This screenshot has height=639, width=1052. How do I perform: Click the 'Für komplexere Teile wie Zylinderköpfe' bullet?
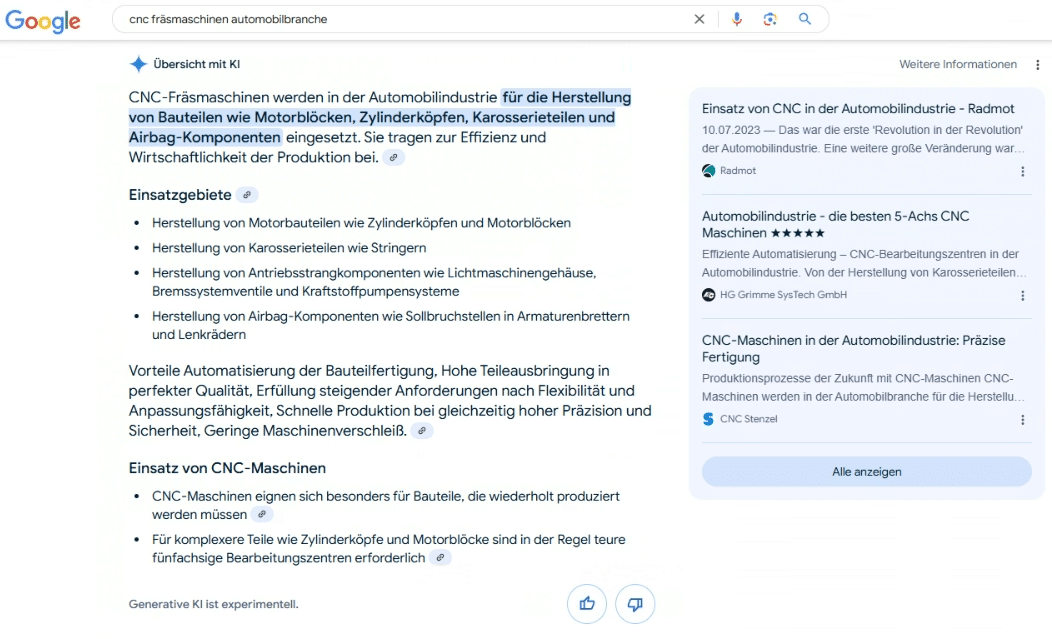(388, 549)
